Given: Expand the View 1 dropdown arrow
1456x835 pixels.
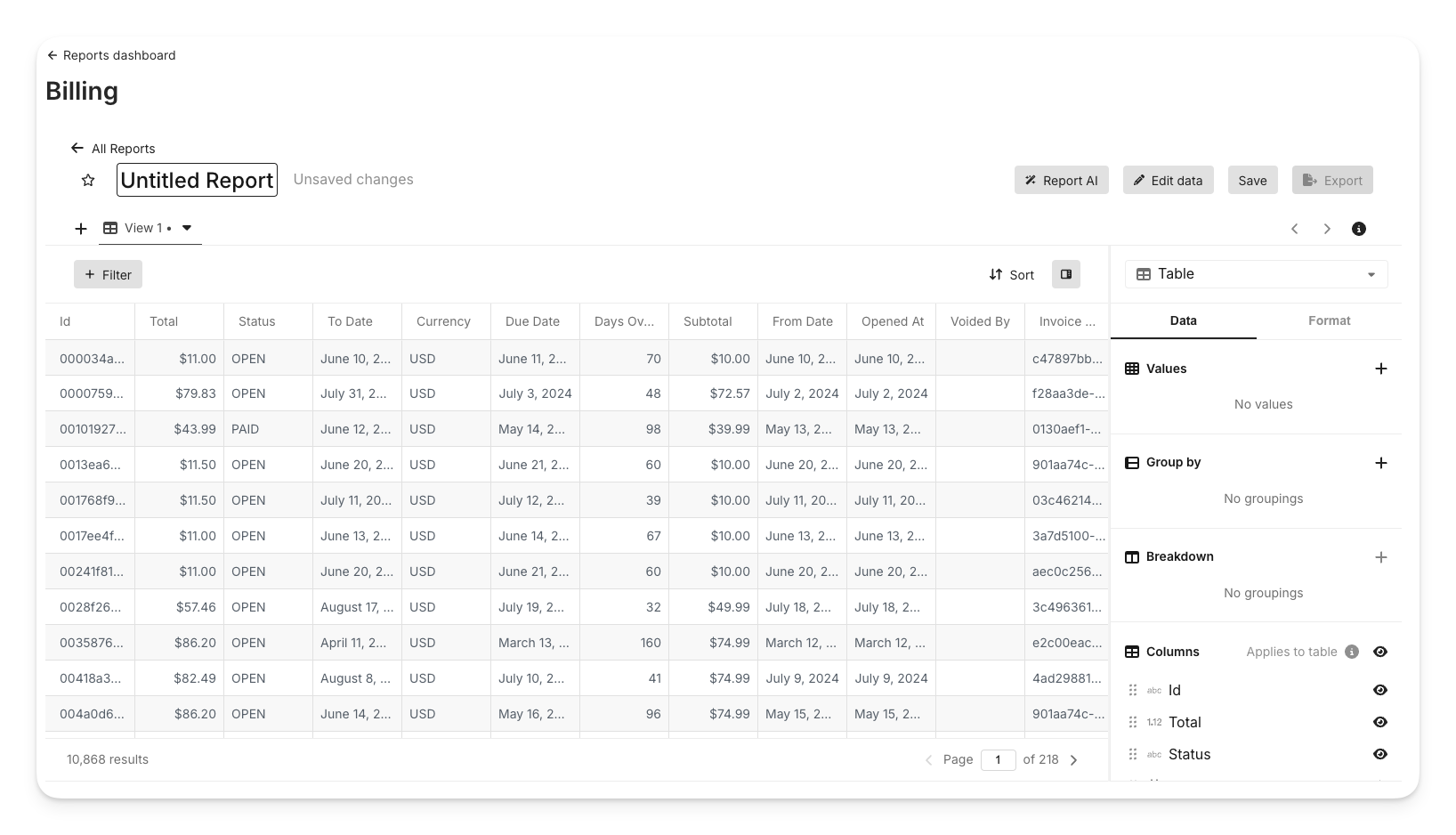Looking at the screenshot, I should point(187,228).
